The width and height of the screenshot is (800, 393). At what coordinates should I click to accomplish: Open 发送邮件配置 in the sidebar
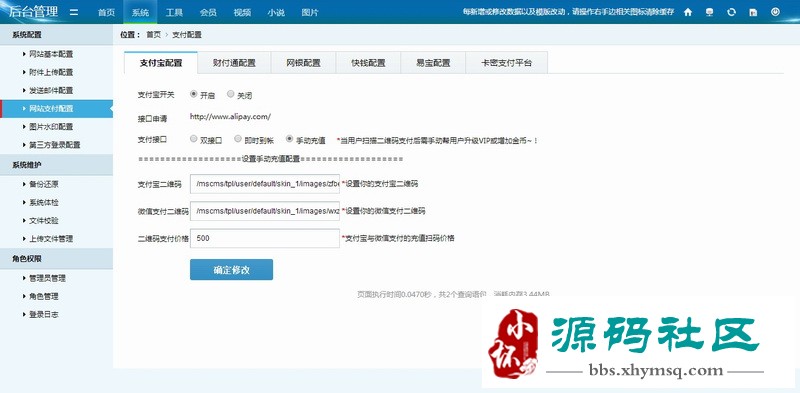[51, 90]
